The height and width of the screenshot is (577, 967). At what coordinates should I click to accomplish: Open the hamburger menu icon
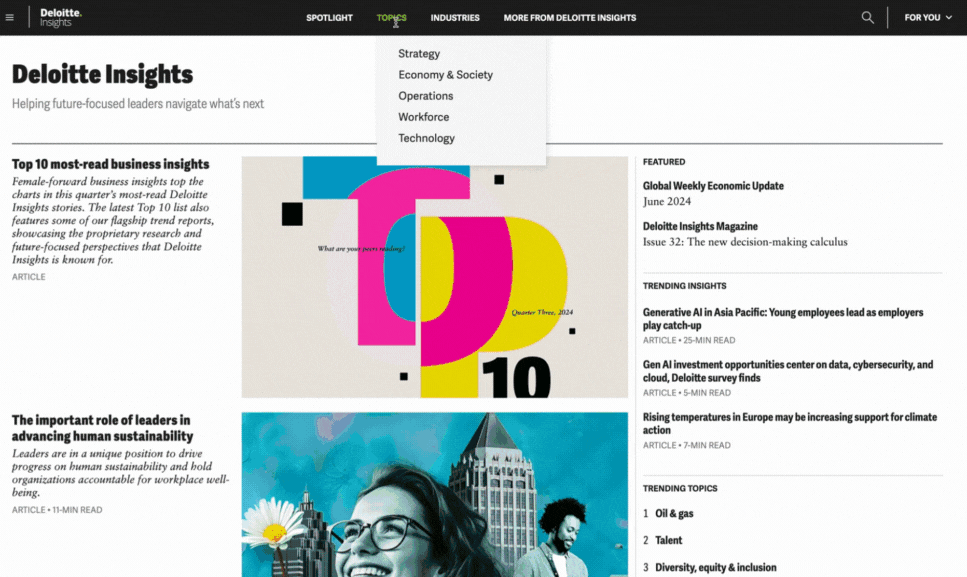tap(9, 17)
